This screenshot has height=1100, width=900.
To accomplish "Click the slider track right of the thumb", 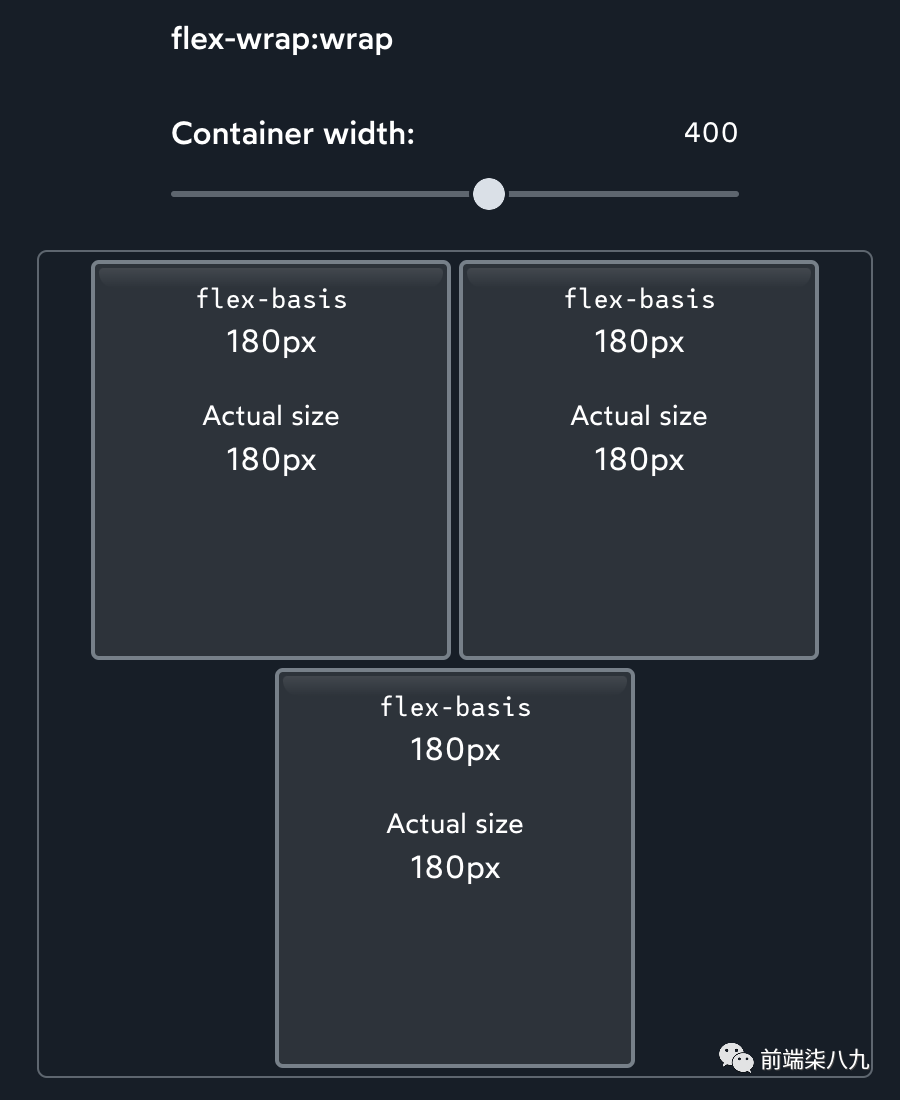I will click(x=623, y=194).
